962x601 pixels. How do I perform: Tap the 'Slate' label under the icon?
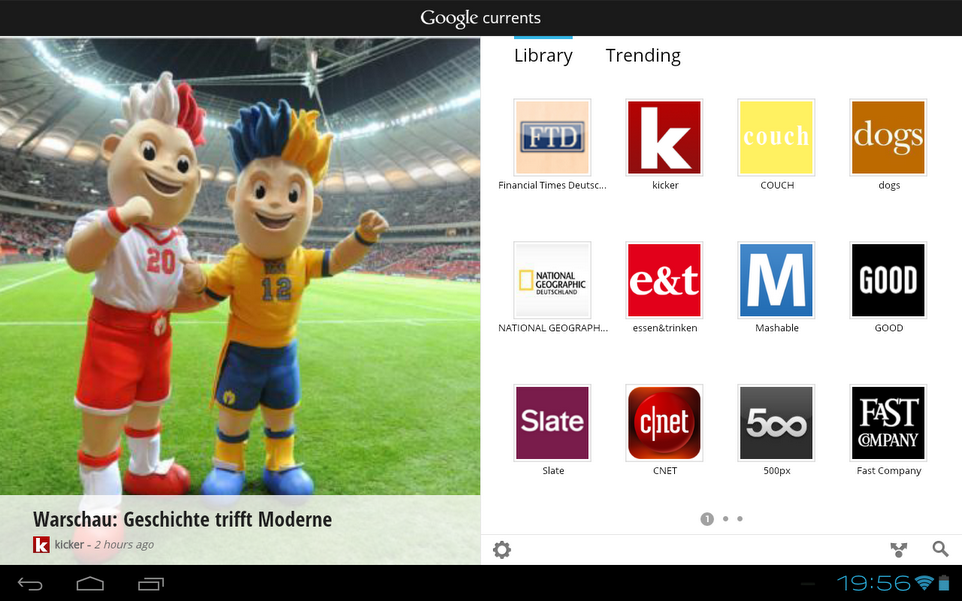pos(553,471)
